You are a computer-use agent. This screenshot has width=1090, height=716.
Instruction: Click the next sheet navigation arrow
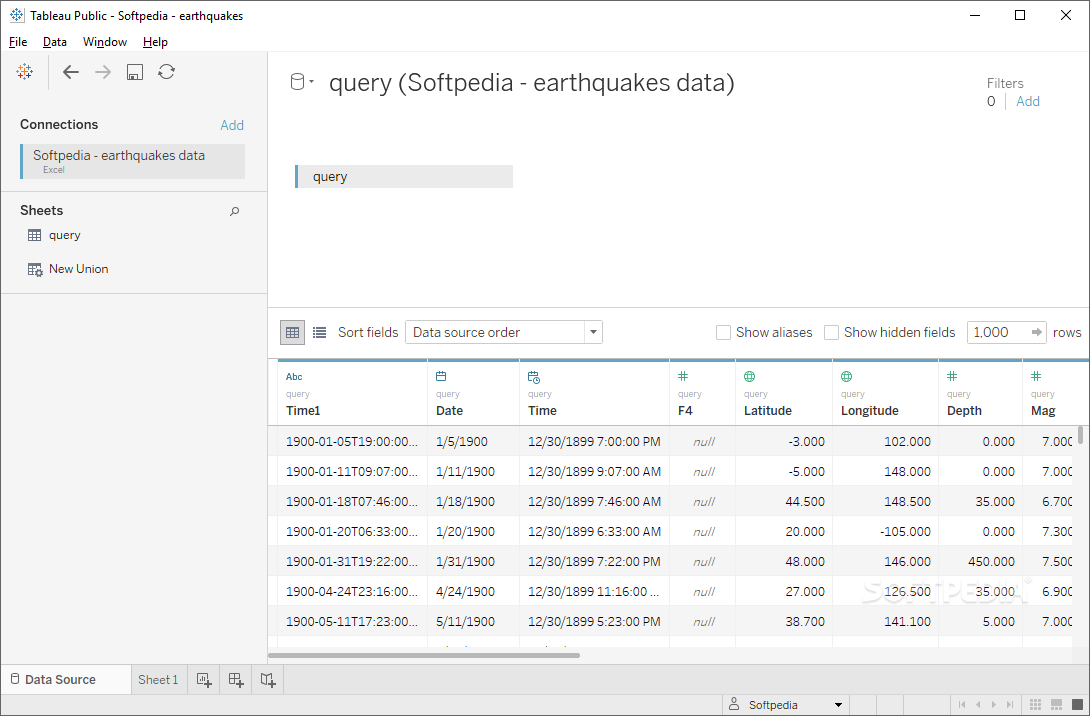[994, 705]
